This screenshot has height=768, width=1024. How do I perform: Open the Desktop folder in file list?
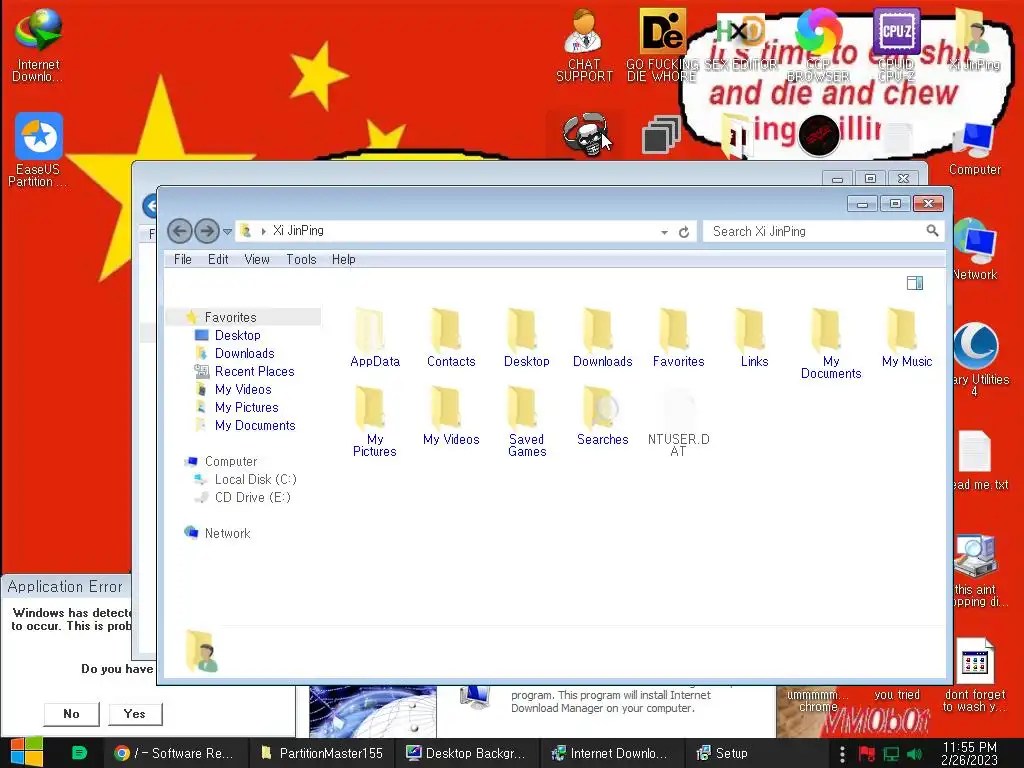tap(526, 338)
